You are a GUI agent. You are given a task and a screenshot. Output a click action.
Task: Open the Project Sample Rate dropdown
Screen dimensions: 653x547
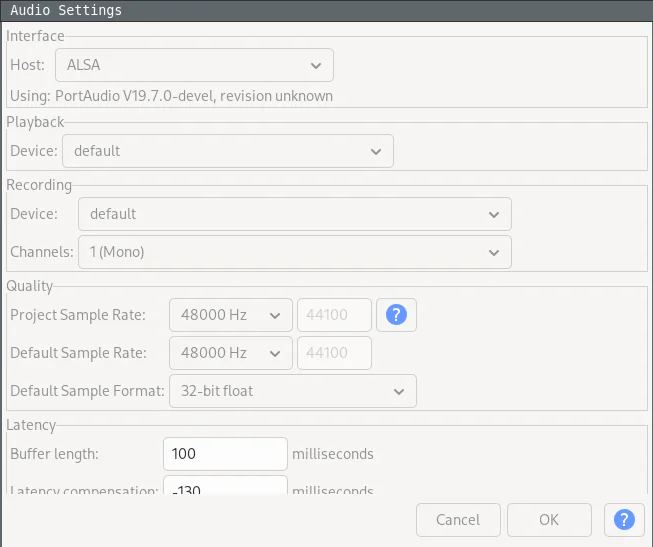231,315
